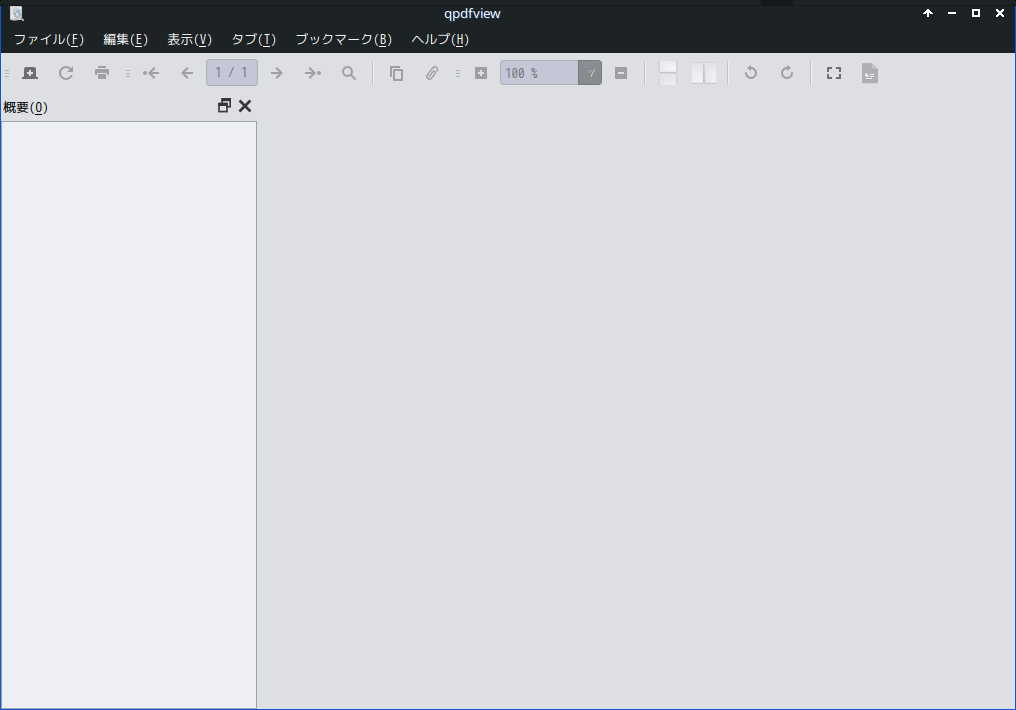Click the paperclip annotation icon

pyautogui.click(x=432, y=73)
